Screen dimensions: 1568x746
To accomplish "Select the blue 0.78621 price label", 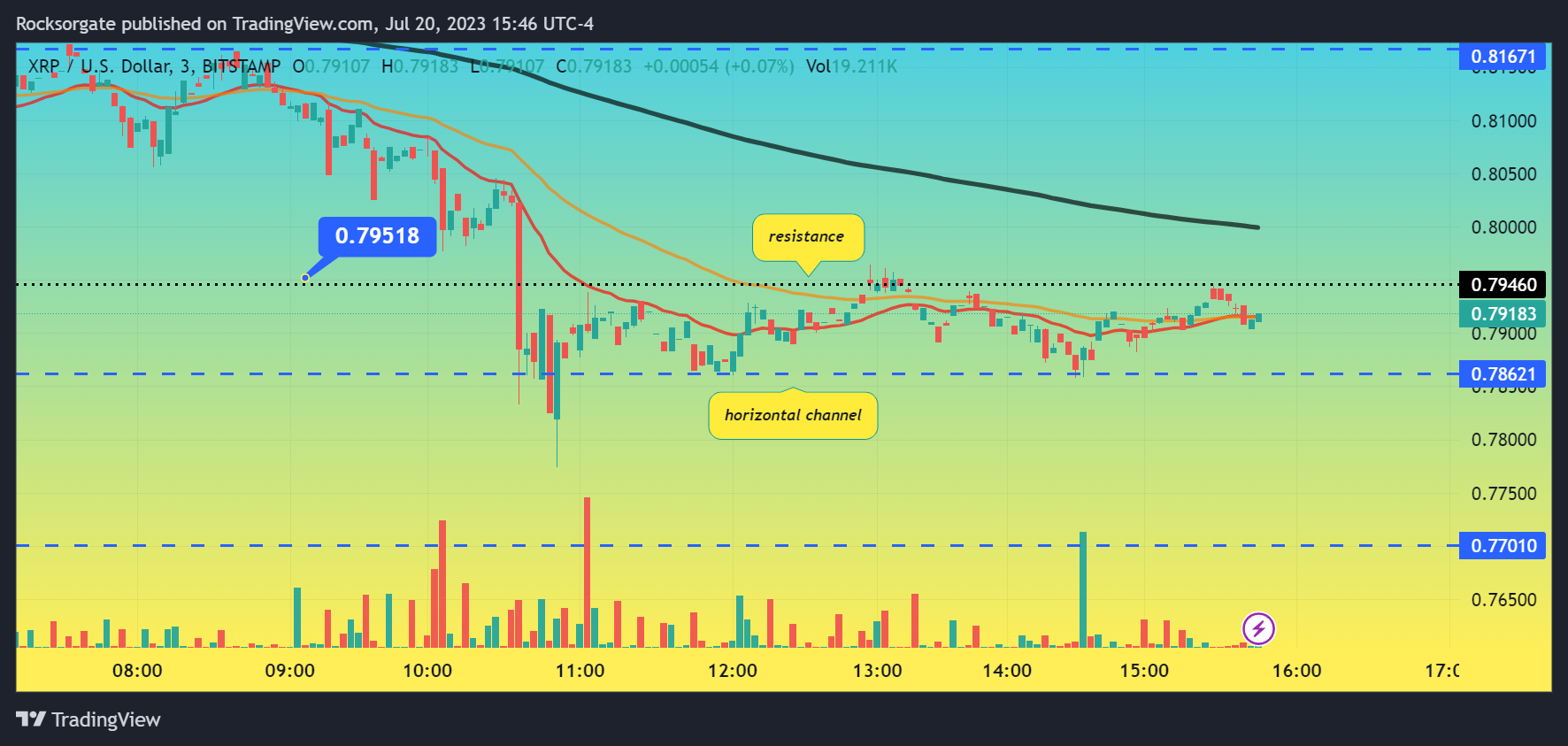I will (x=1503, y=373).
